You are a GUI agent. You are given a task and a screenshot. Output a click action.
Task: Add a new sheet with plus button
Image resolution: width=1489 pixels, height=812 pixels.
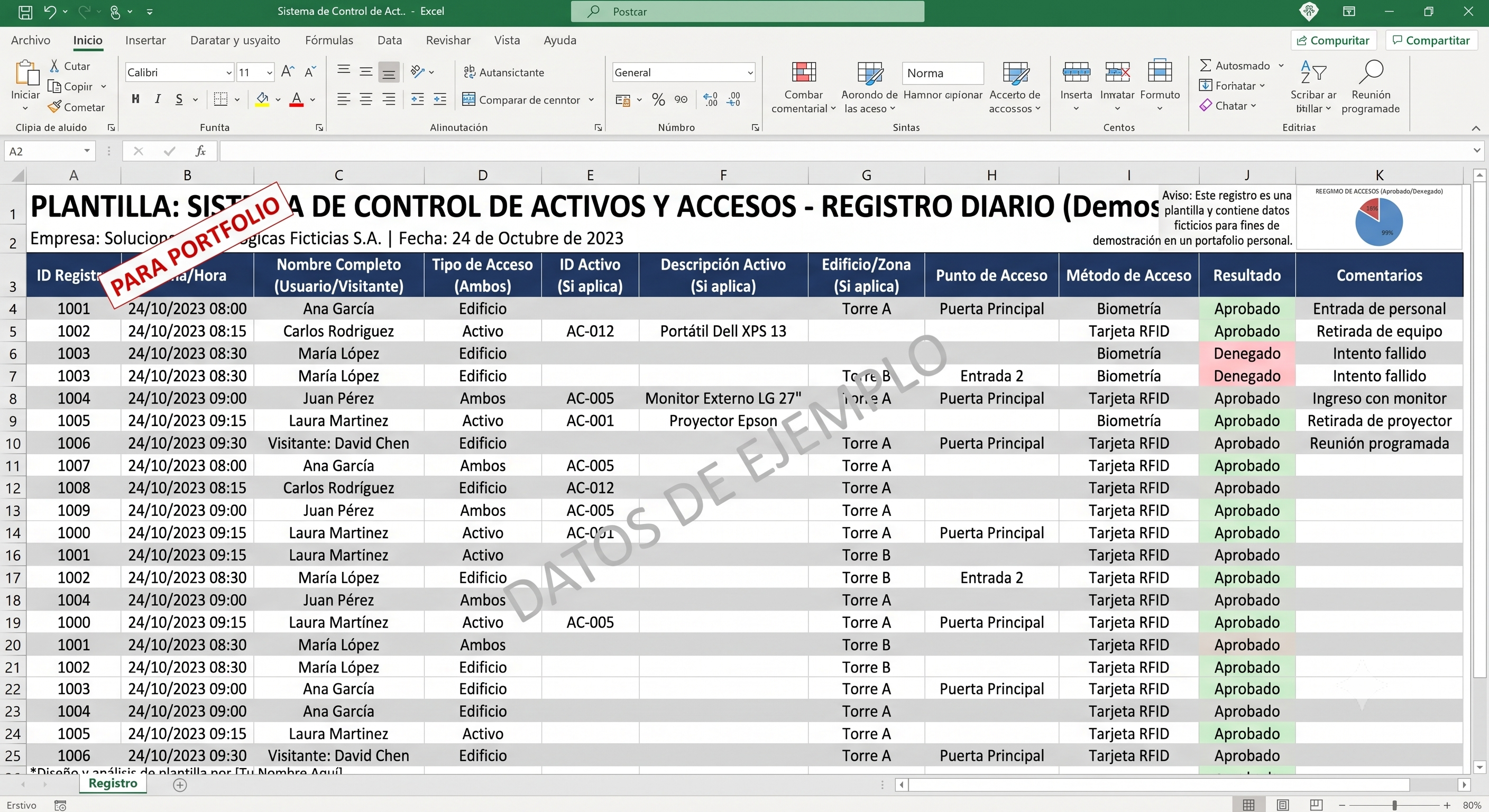tap(180, 785)
